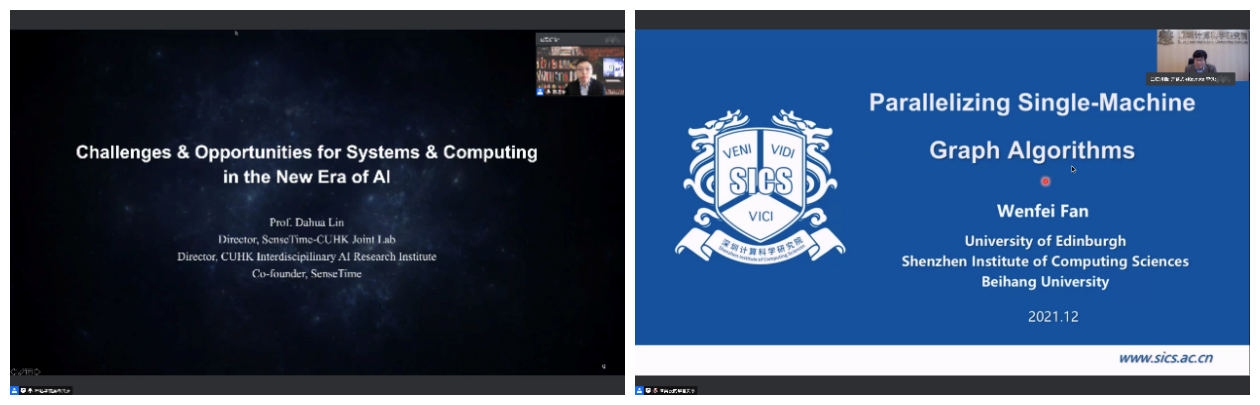Select the speaker video thumbnail on the AI slide
The width and height of the screenshot is (1260, 405).
580,69
